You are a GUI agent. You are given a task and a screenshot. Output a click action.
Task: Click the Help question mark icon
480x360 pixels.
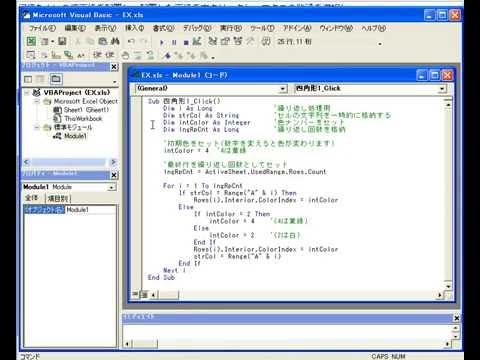(x=266, y=41)
